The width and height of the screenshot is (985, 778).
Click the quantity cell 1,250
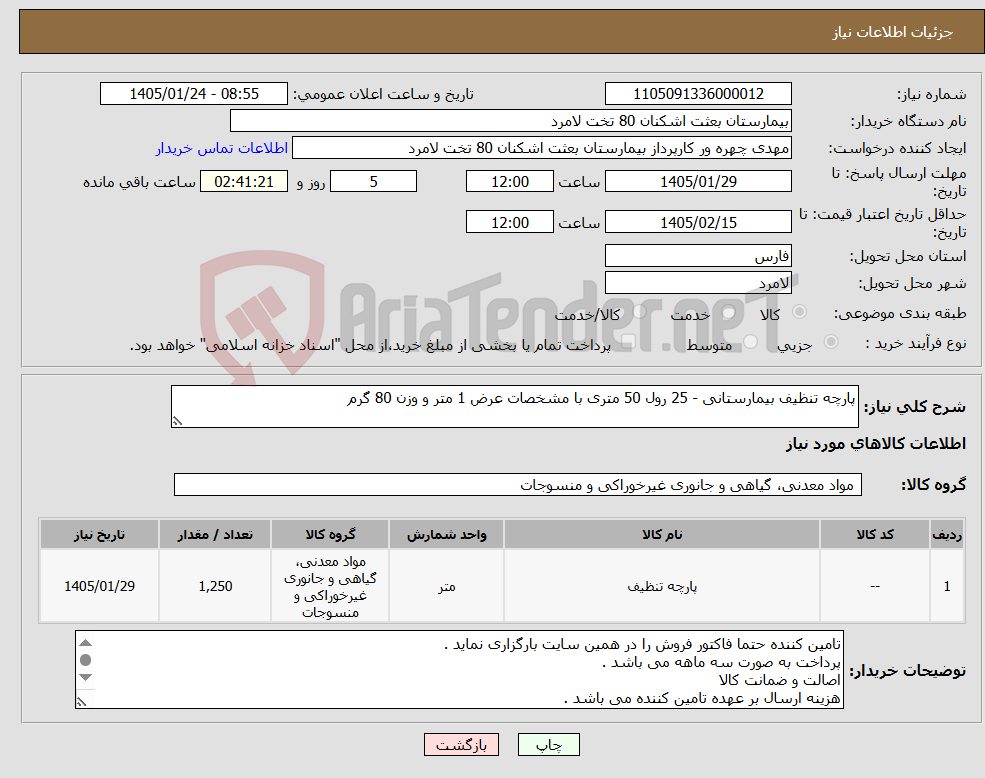[215, 586]
